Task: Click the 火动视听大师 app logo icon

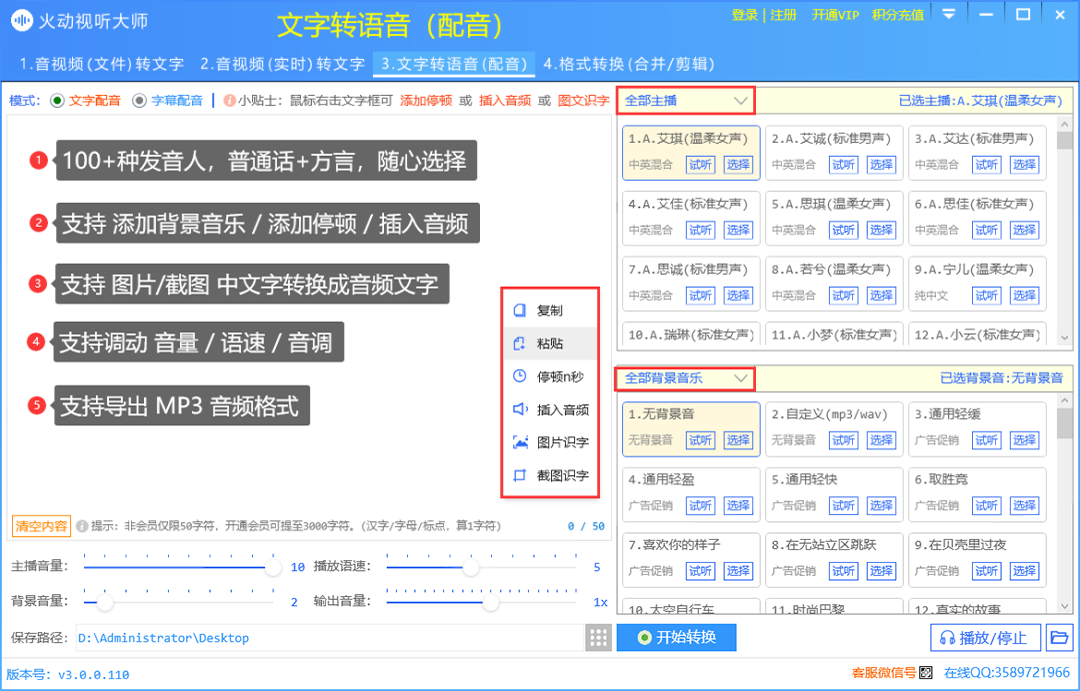Action: [22, 21]
